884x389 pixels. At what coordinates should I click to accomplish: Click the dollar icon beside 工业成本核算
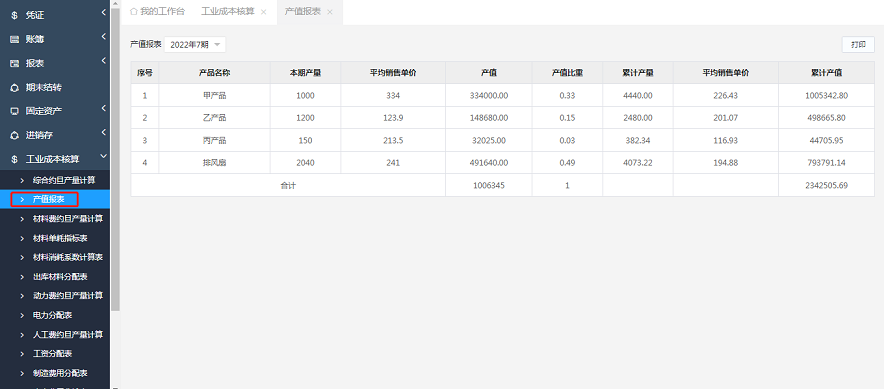click(x=15, y=159)
